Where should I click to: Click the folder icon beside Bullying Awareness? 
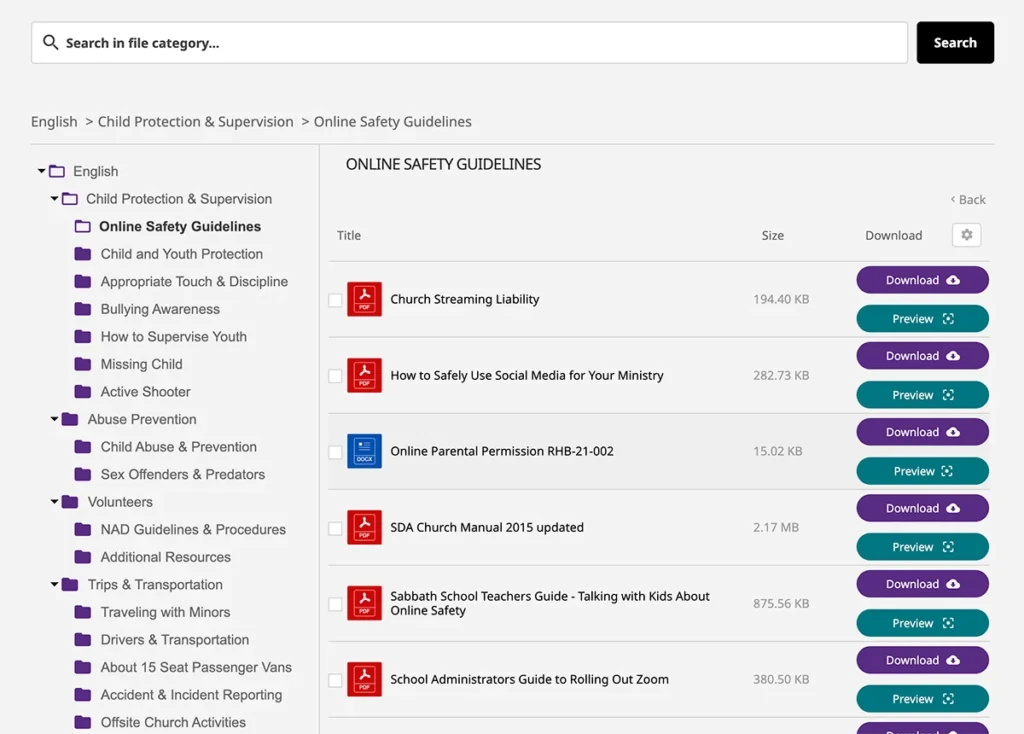[83, 309]
